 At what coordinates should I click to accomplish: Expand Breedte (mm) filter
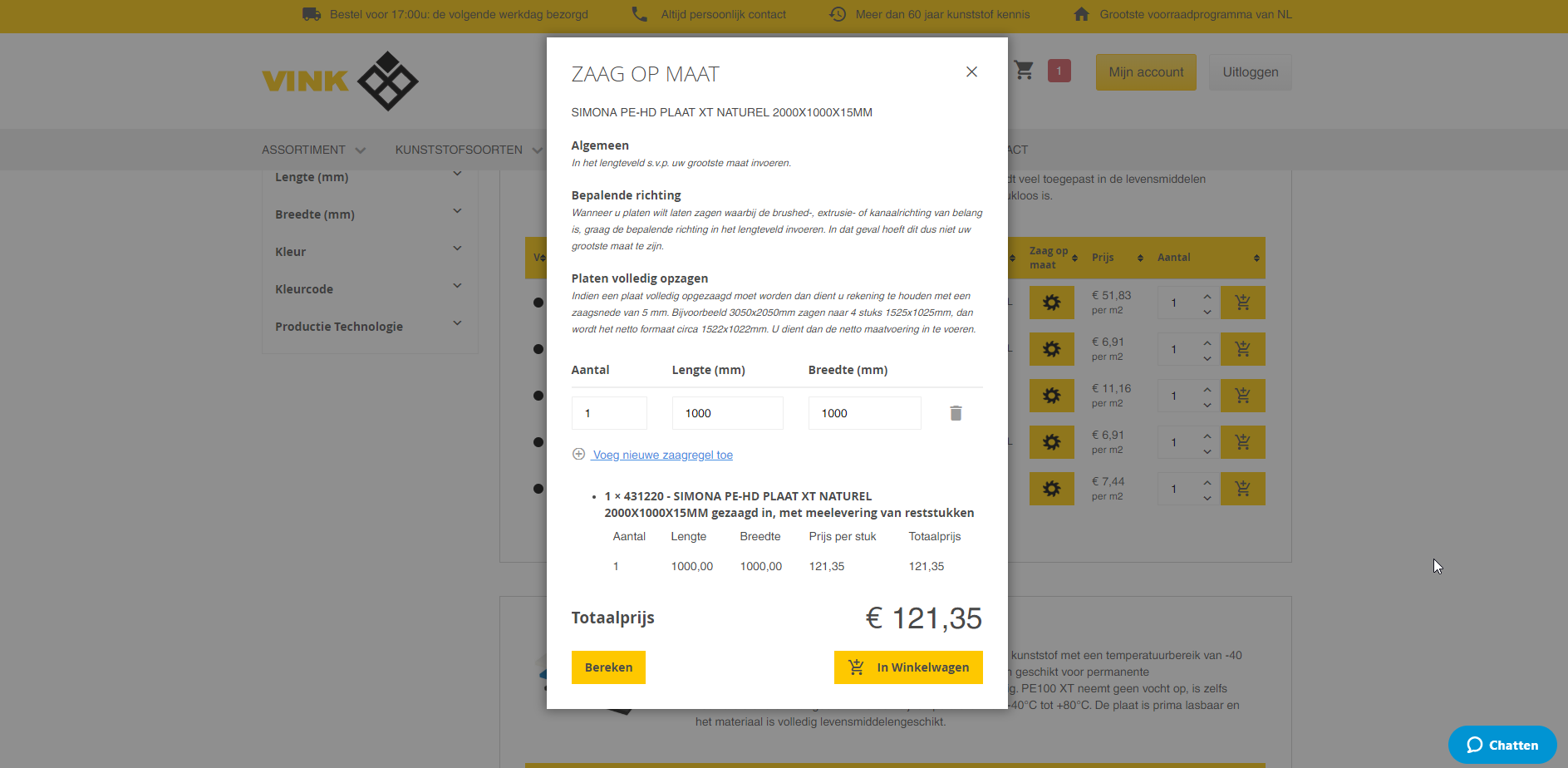point(369,214)
